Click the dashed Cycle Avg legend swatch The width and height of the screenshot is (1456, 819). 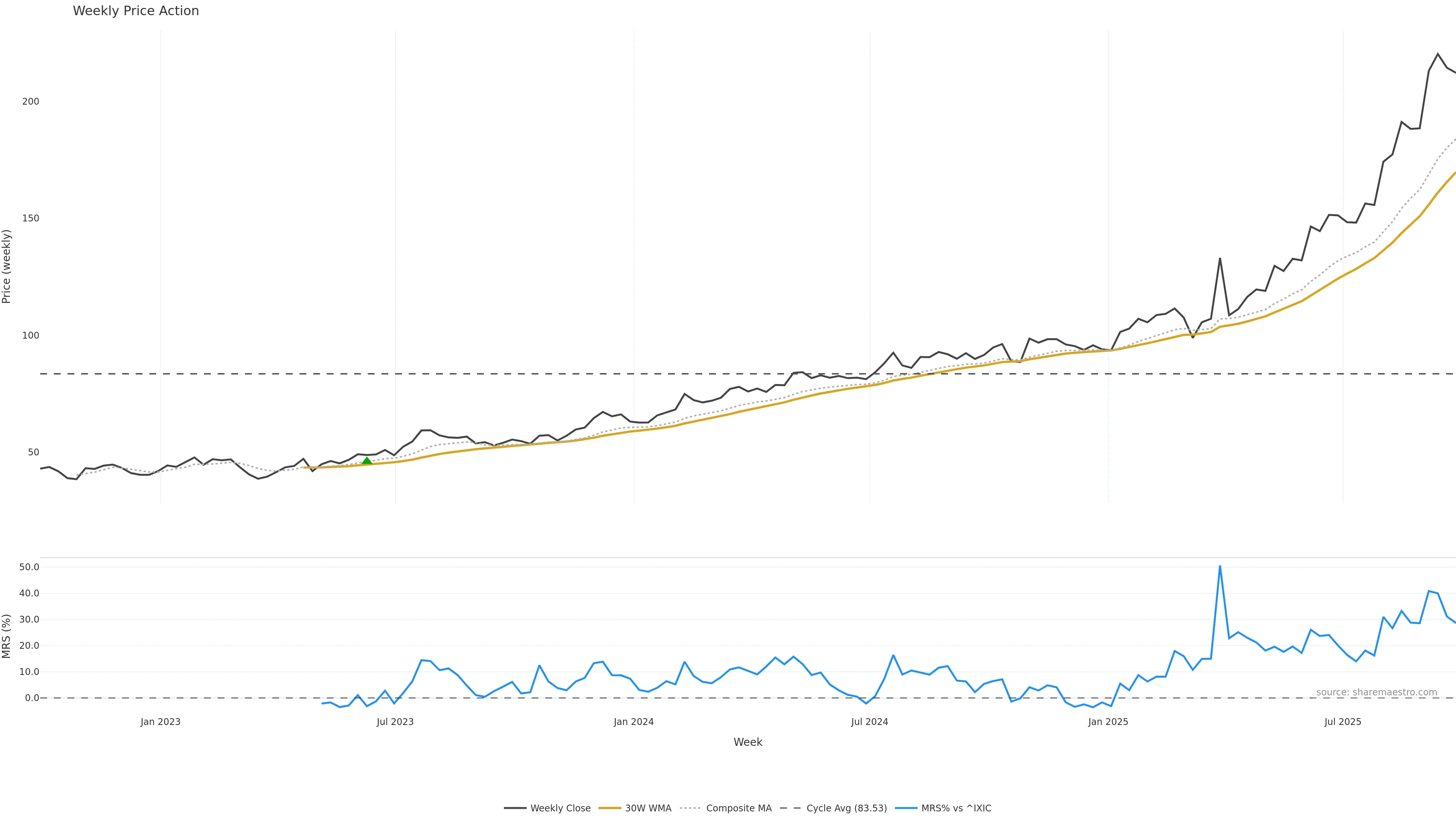click(x=791, y=808)
